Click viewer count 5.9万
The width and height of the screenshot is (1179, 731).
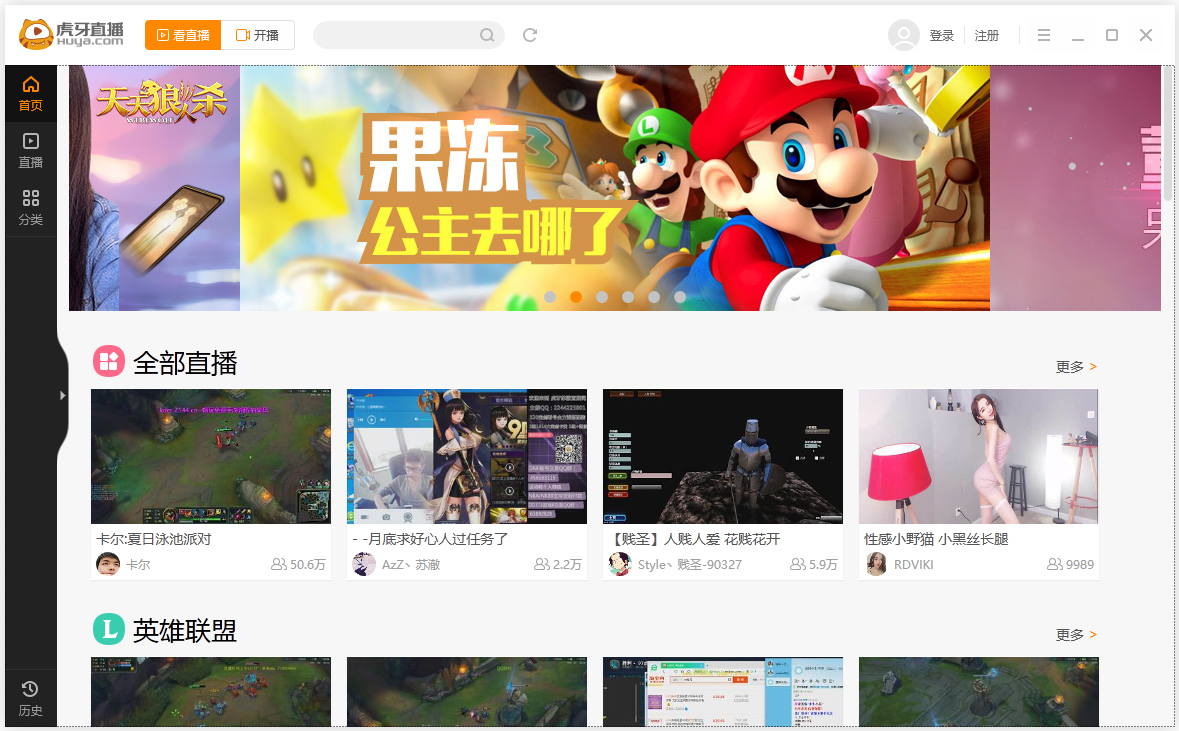pos(814,565)
